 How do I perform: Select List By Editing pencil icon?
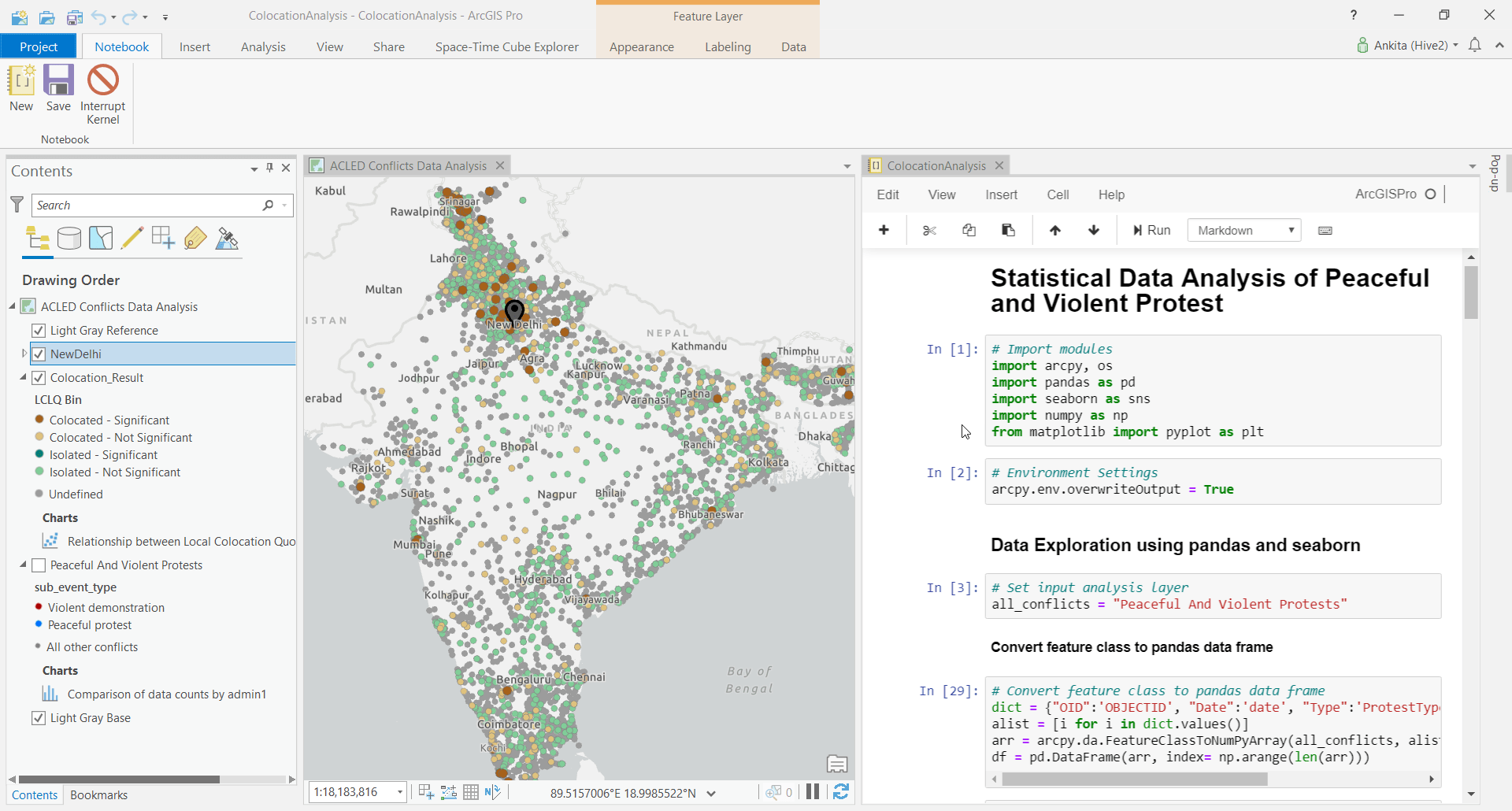point(132,238)
